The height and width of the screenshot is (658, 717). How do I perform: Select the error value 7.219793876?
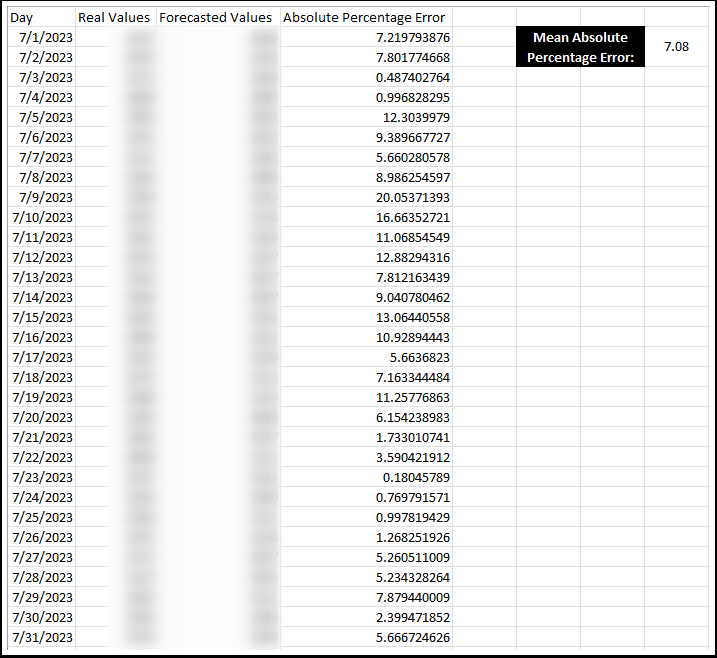[366, 37]
